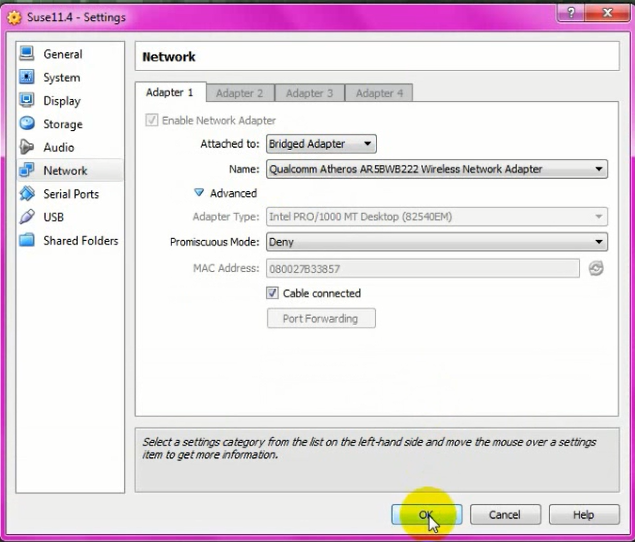The image size is (635, 542).
Task: Open the Audio settings label
Action: 59,147
